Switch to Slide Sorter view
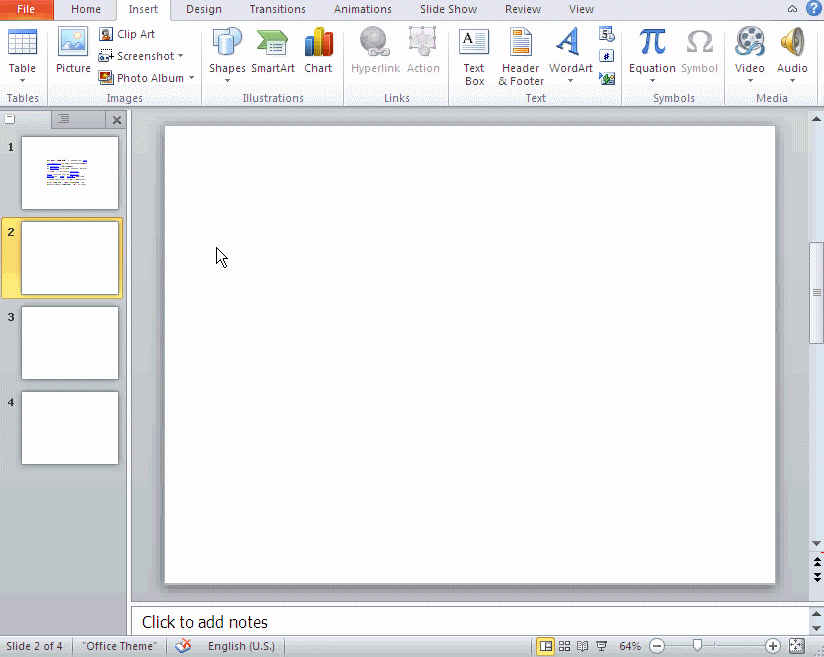The image size is (824, 657). (x=565, y=646)
